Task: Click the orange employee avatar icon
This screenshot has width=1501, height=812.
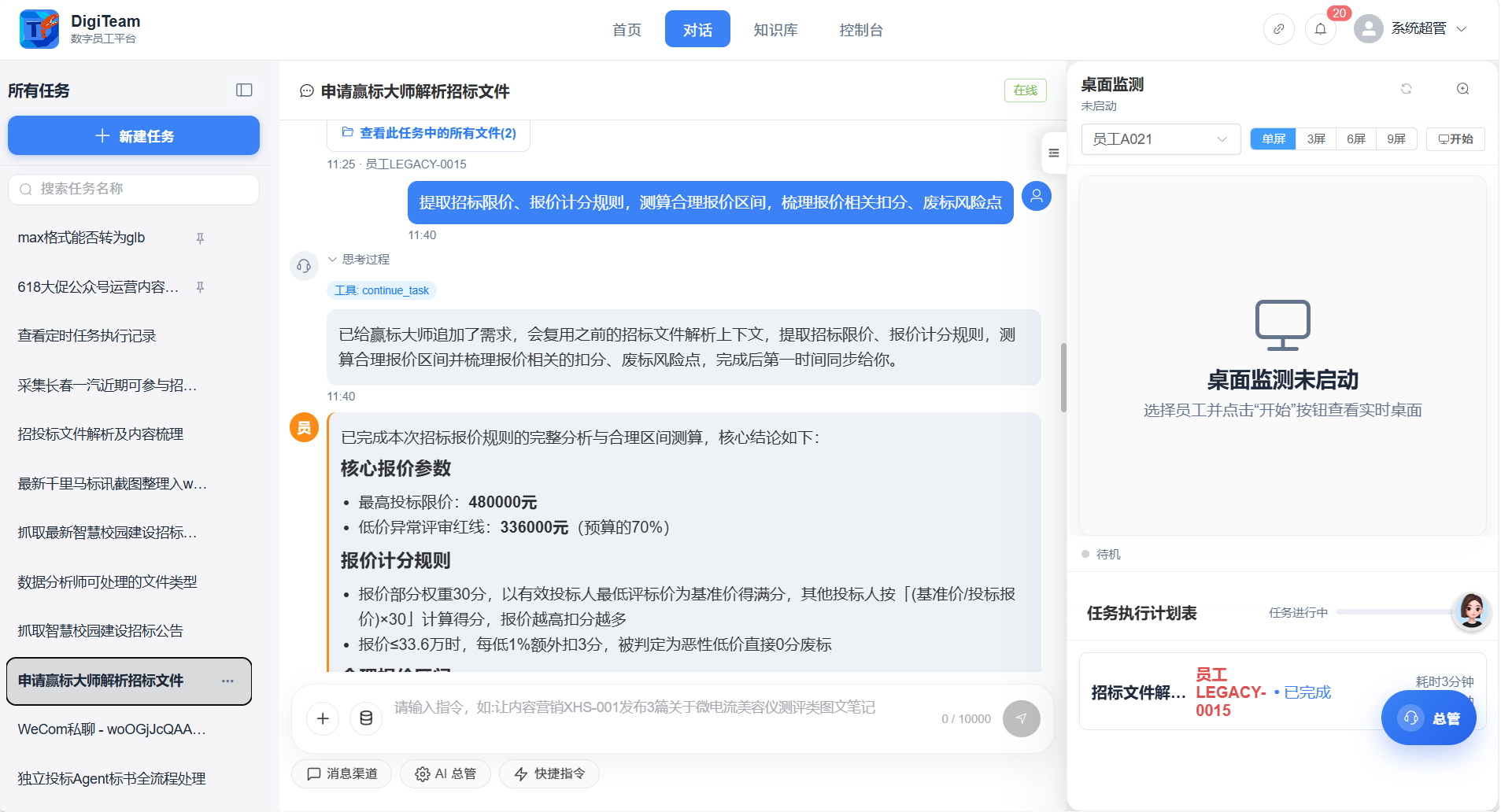Action: click(304, 427)
